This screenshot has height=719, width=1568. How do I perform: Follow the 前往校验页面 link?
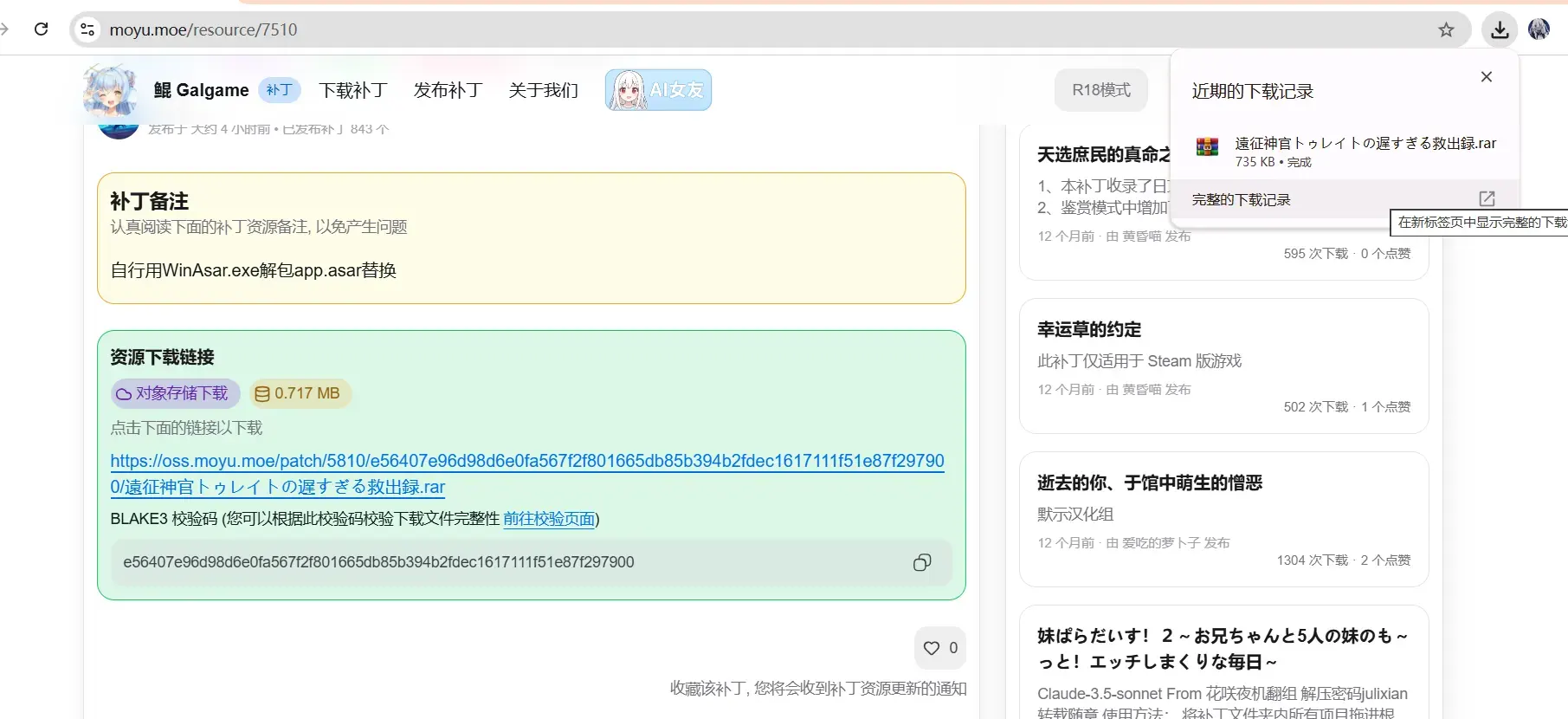[x=549, y=519]
